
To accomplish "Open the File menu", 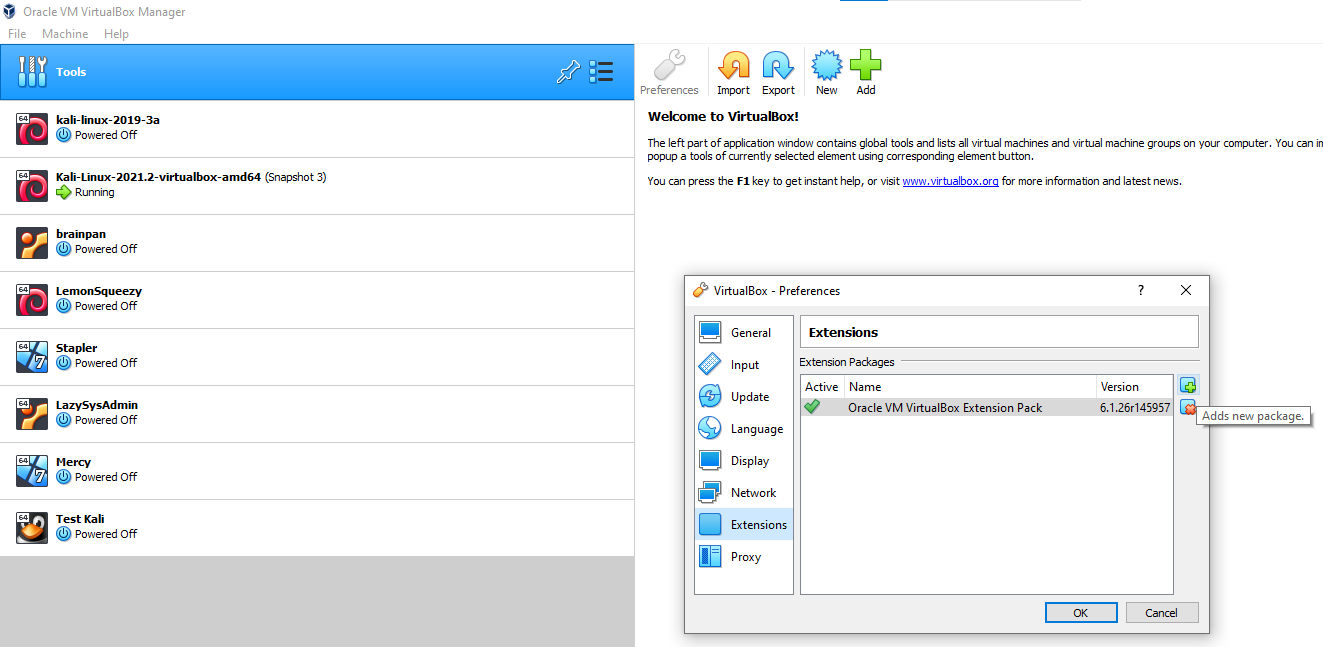I will click(17, 34).
